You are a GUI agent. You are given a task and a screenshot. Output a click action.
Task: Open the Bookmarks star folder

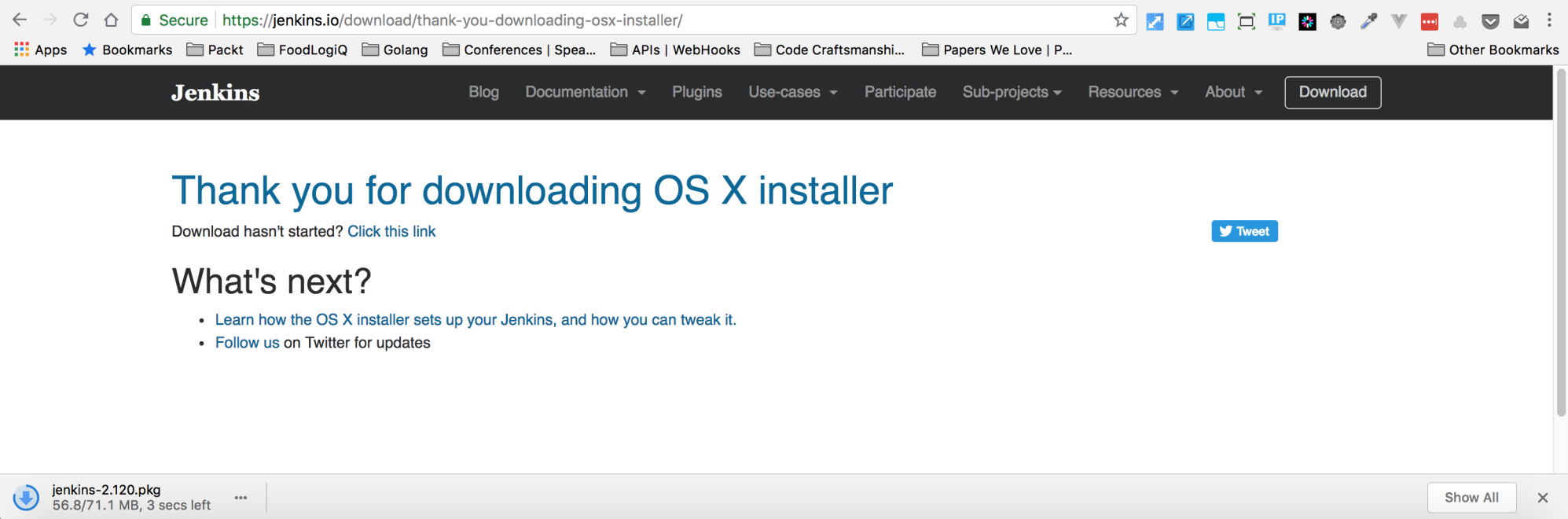pos(127,50)
